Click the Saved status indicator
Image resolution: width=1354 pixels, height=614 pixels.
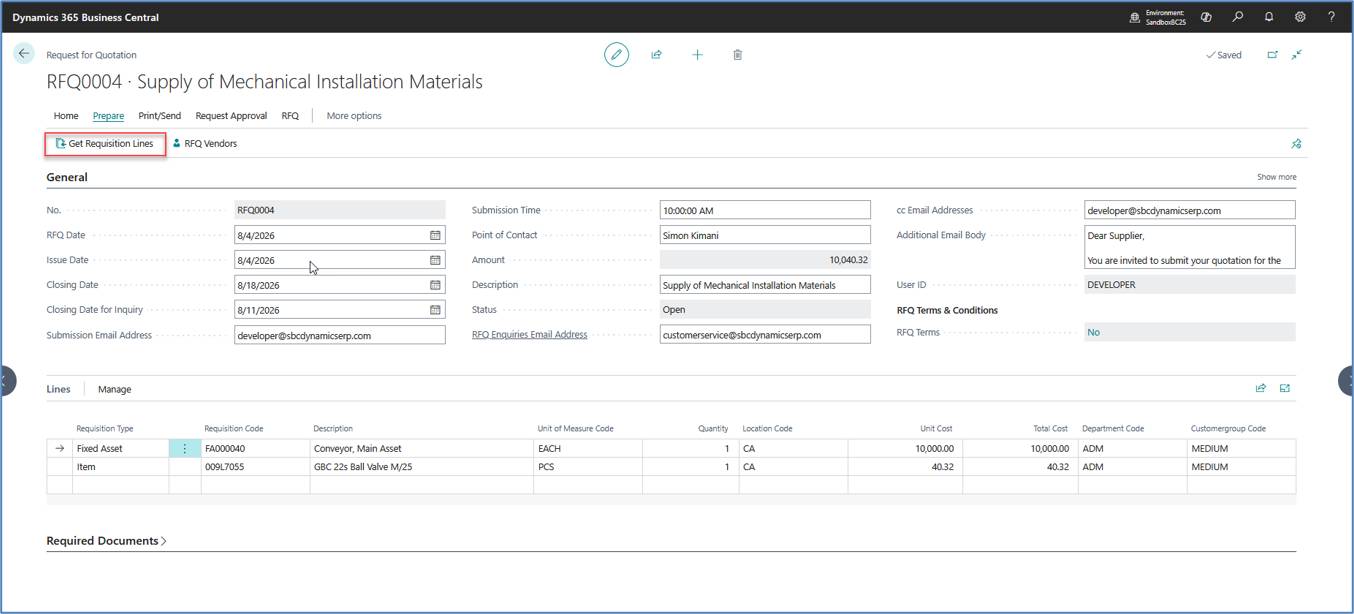(x=1224, y=55)
